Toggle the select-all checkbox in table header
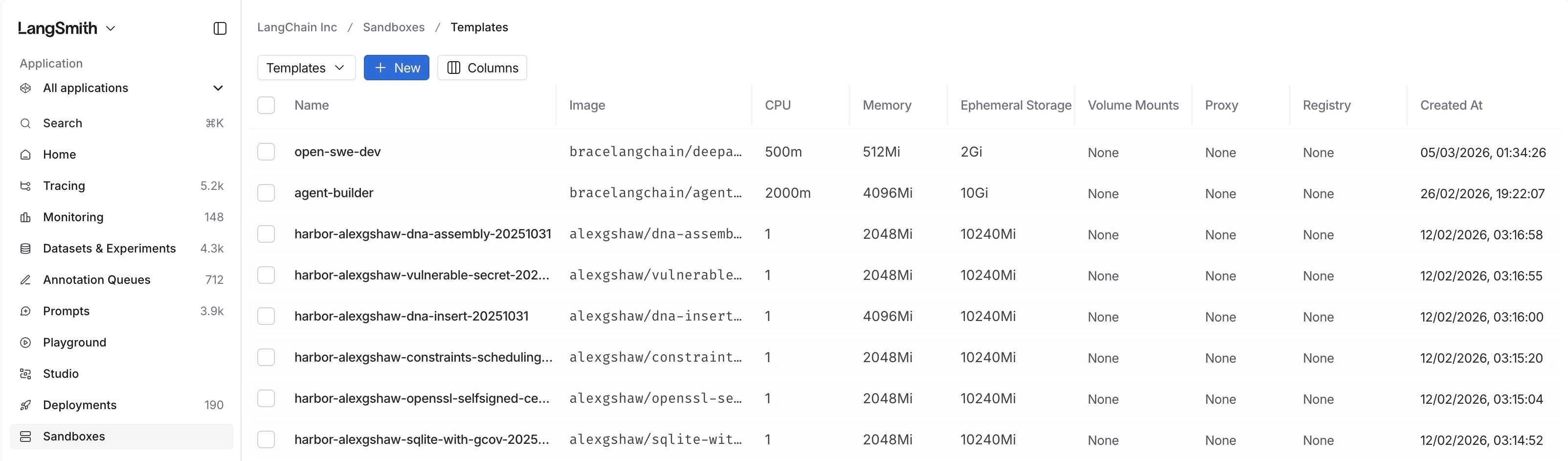The height and width of the screenshot is (461, 1568). (x=266, y=105)
